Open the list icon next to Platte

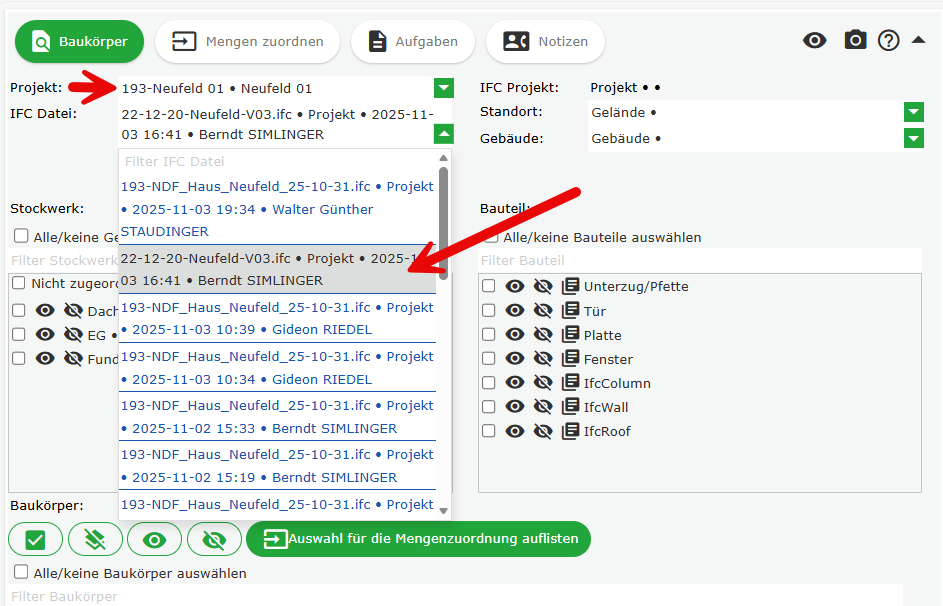pos(571,335)
